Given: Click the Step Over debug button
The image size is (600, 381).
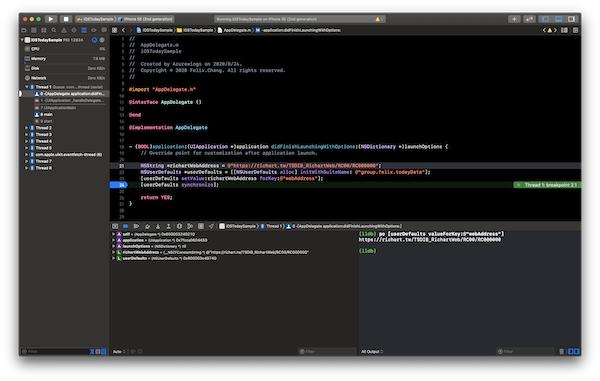Looking at the screenshot, I should [x=147, y=226].
